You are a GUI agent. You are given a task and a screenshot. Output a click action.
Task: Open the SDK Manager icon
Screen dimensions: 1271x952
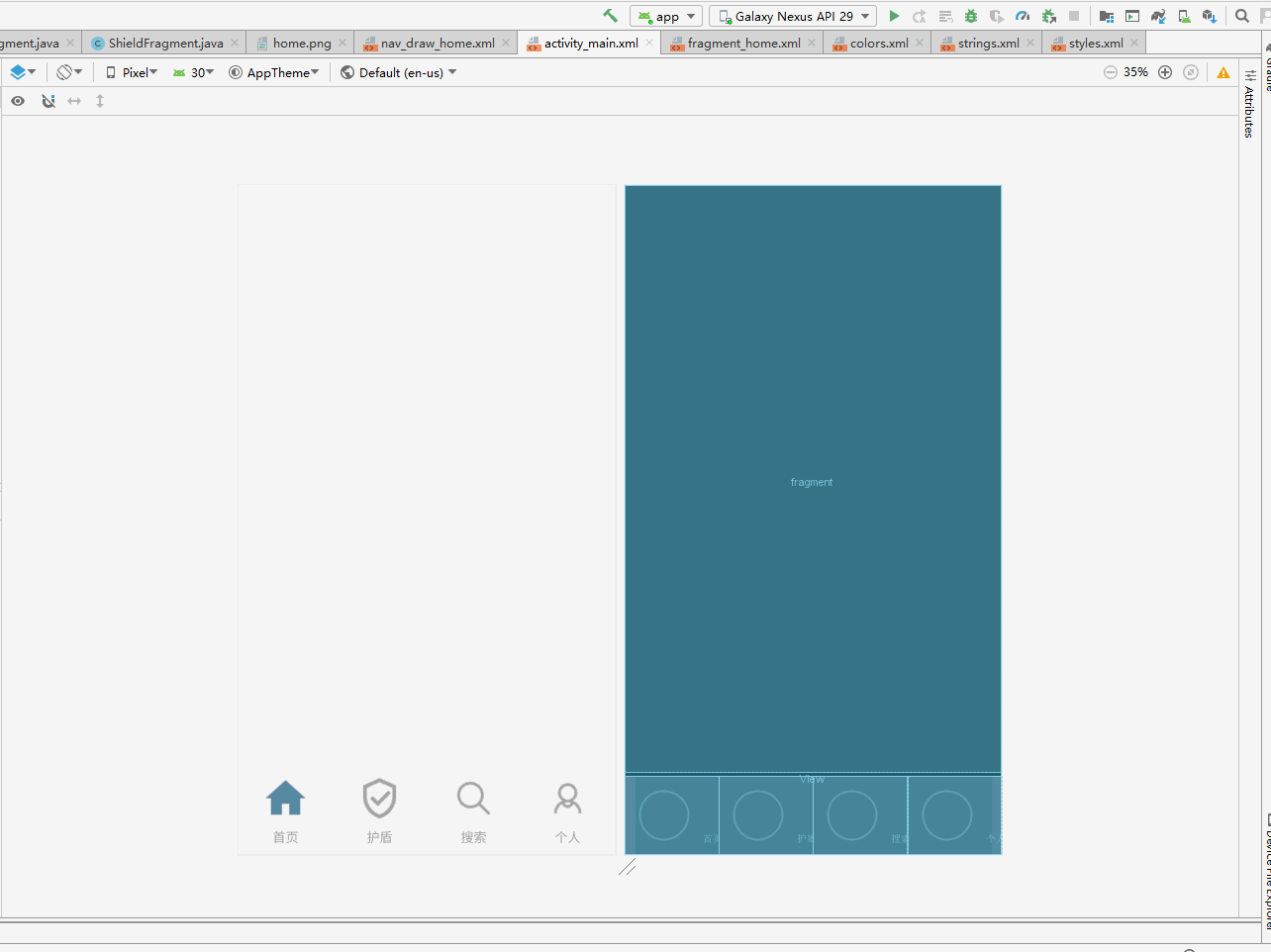(1209, 16)
